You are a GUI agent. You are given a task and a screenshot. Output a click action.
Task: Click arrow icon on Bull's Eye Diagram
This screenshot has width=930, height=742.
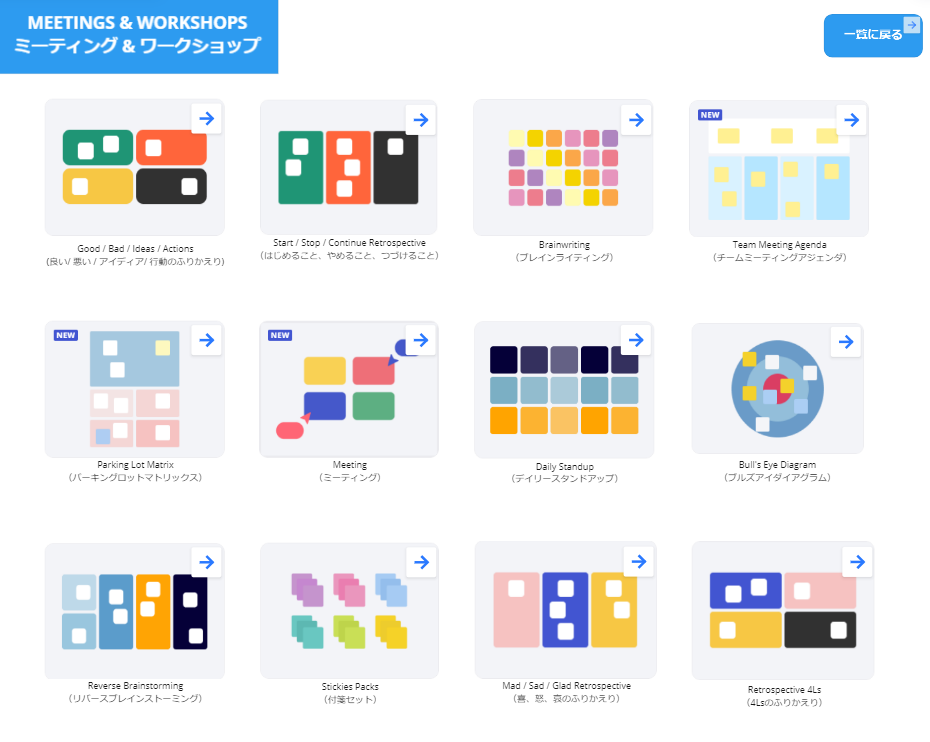(x=846, y=342)
